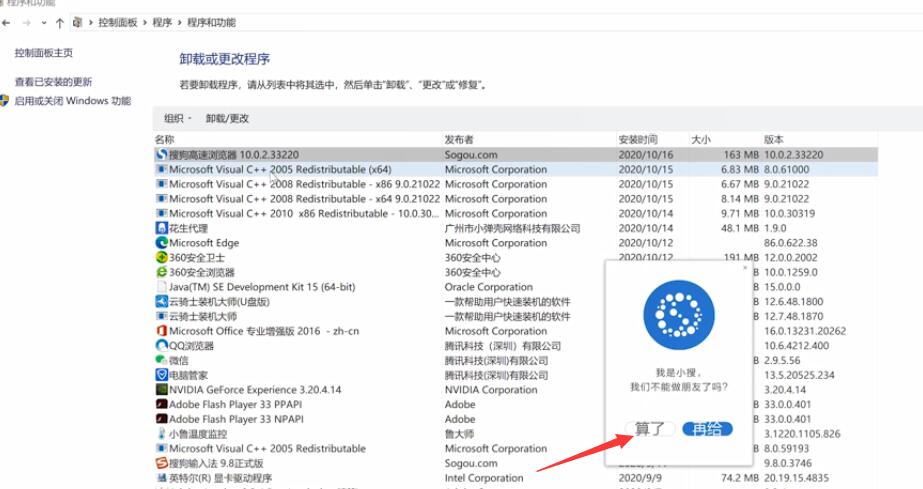Click publisher 鲁大师

click(459, 434)
